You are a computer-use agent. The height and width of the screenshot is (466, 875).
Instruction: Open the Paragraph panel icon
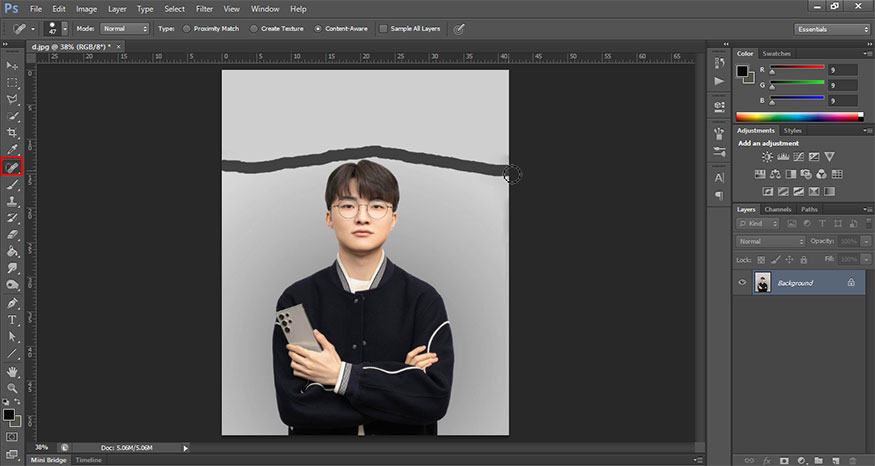click(x=719, y=195)
